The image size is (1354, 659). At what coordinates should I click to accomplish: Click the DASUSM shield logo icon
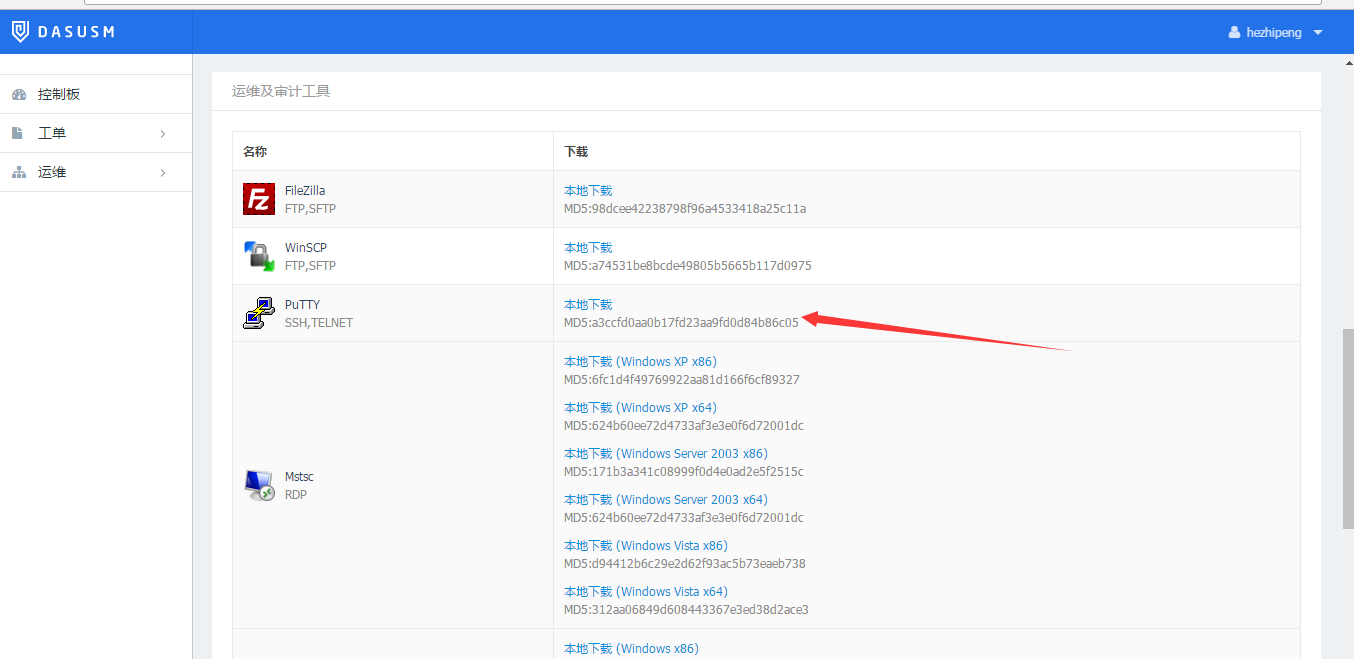click(20, 32)
